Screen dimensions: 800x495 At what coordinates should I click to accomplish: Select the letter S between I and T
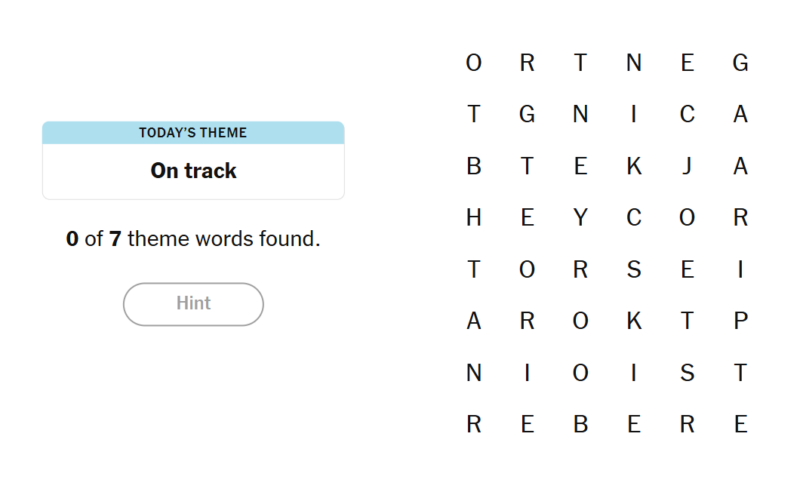click(687, 374)
